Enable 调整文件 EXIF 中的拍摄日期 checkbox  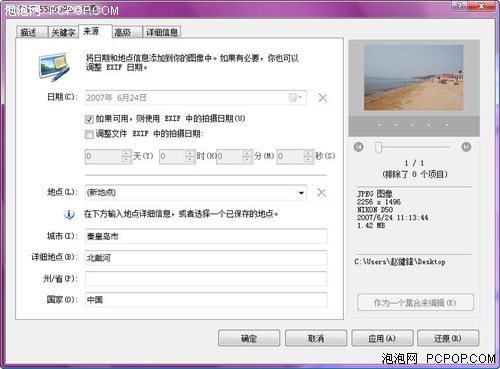pyautogui.click(x=89, y=134)
